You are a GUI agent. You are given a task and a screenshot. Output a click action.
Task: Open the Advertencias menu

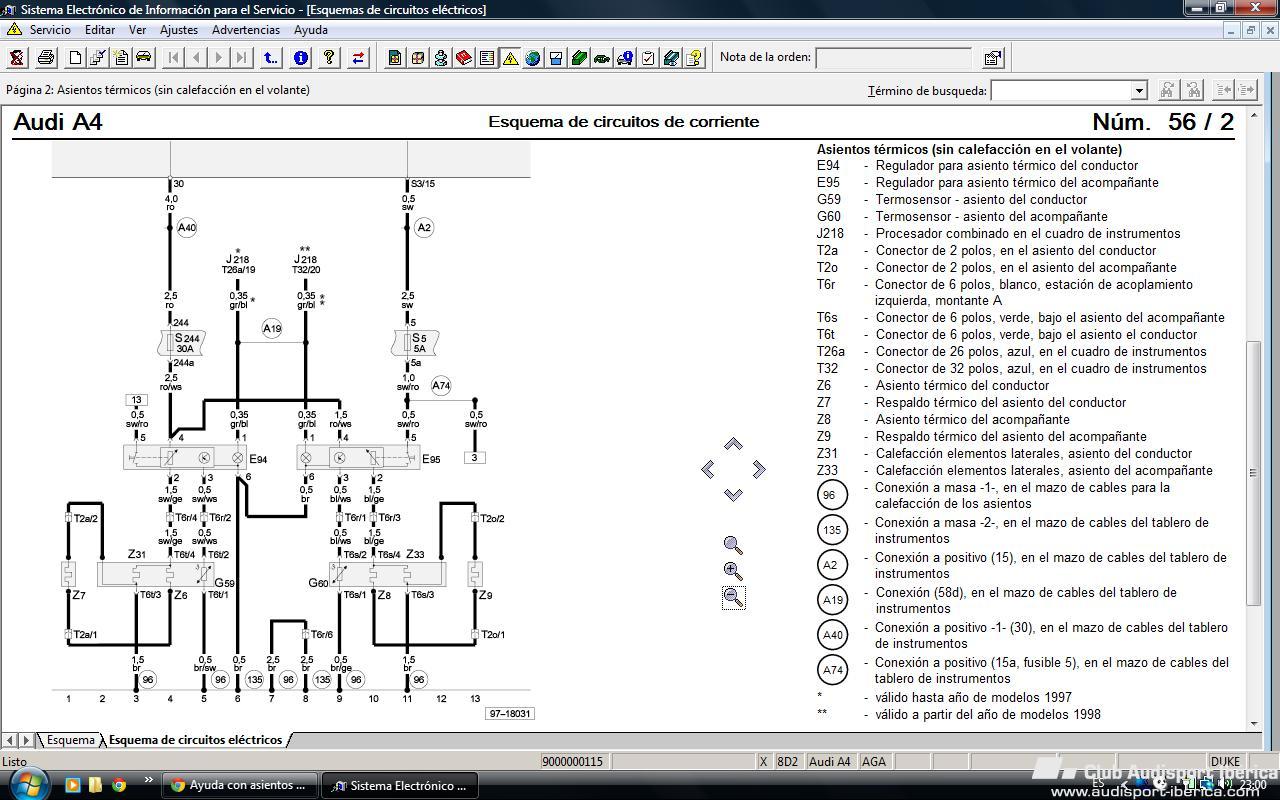[245, 30]
